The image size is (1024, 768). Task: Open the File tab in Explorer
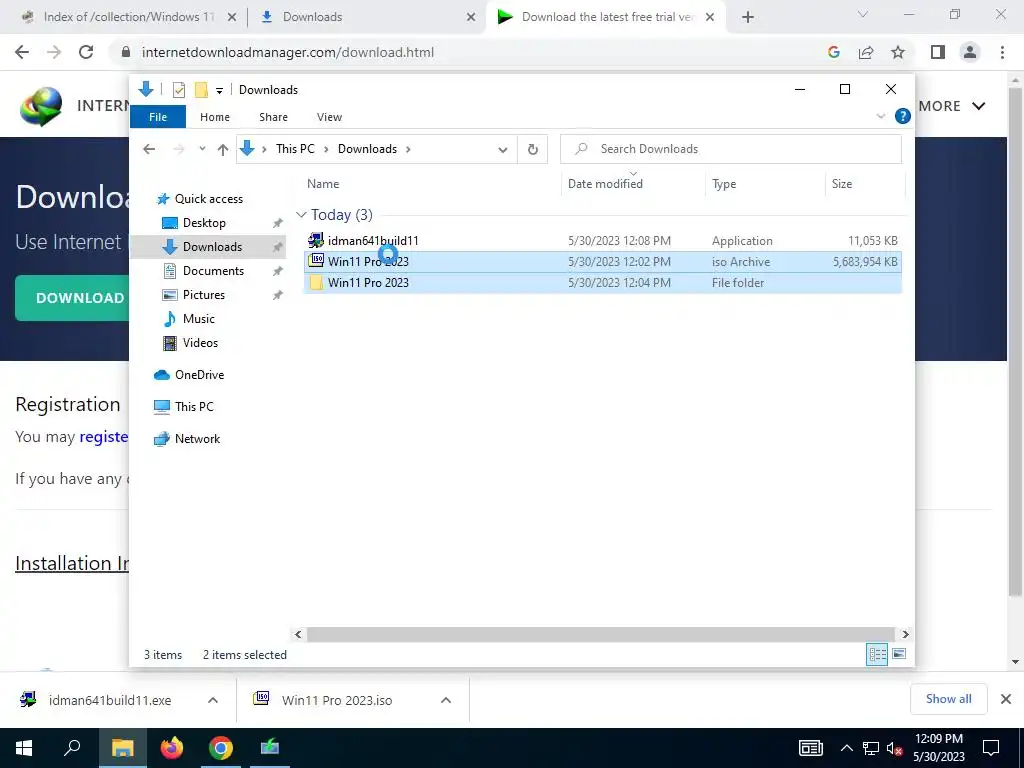tap(158, 117)
